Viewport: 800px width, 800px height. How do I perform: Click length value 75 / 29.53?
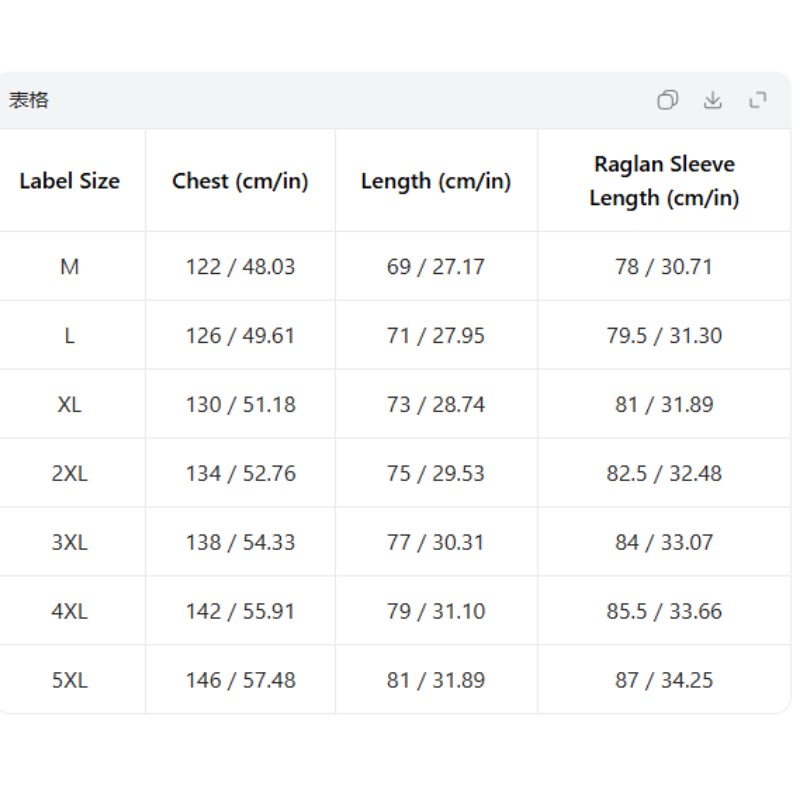[436, 473]
